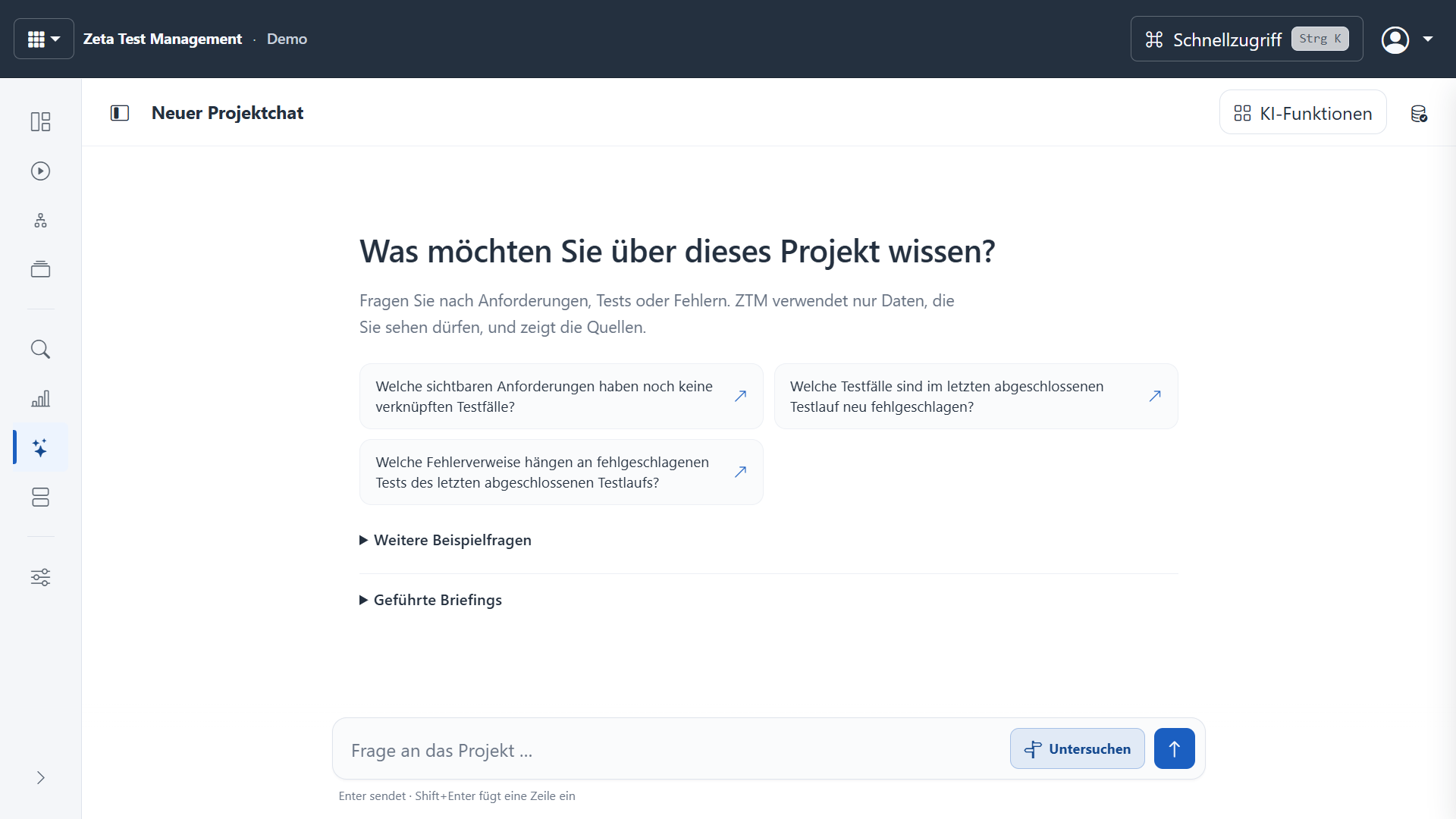The height and width of the screenshot is (819, 1456).
Task: Open the app switcher grid menu
Action: pyautogui.click(x=44, y=39)
